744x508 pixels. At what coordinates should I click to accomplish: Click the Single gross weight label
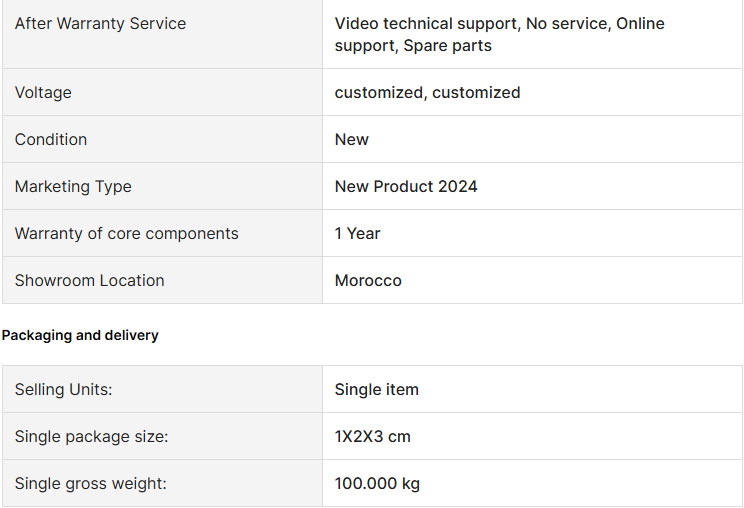(x=91, y=483)
